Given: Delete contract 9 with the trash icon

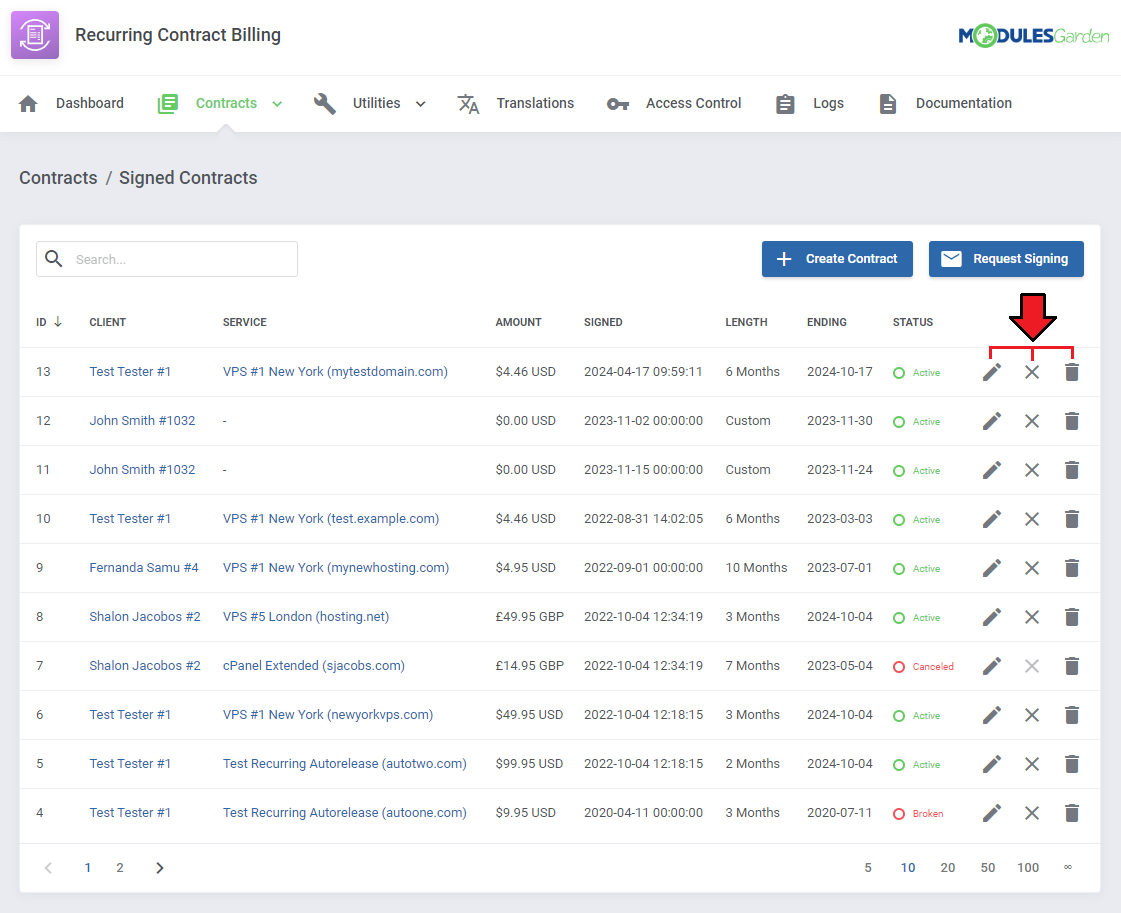Looking at the screenshot, I should 1072,568.
